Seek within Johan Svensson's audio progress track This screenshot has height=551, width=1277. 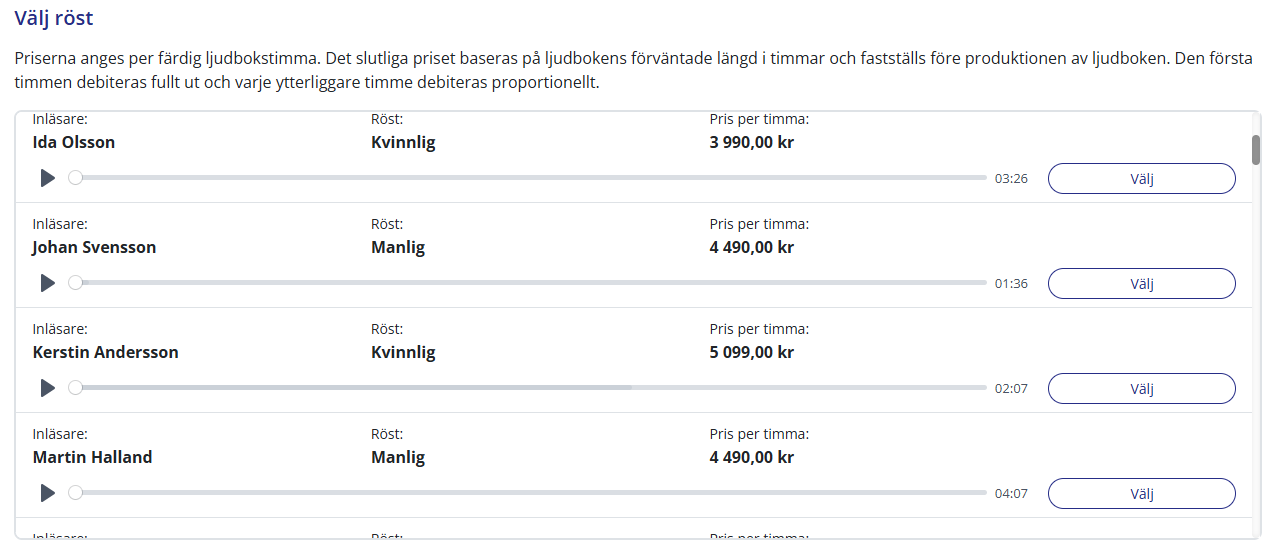point(530,283)
